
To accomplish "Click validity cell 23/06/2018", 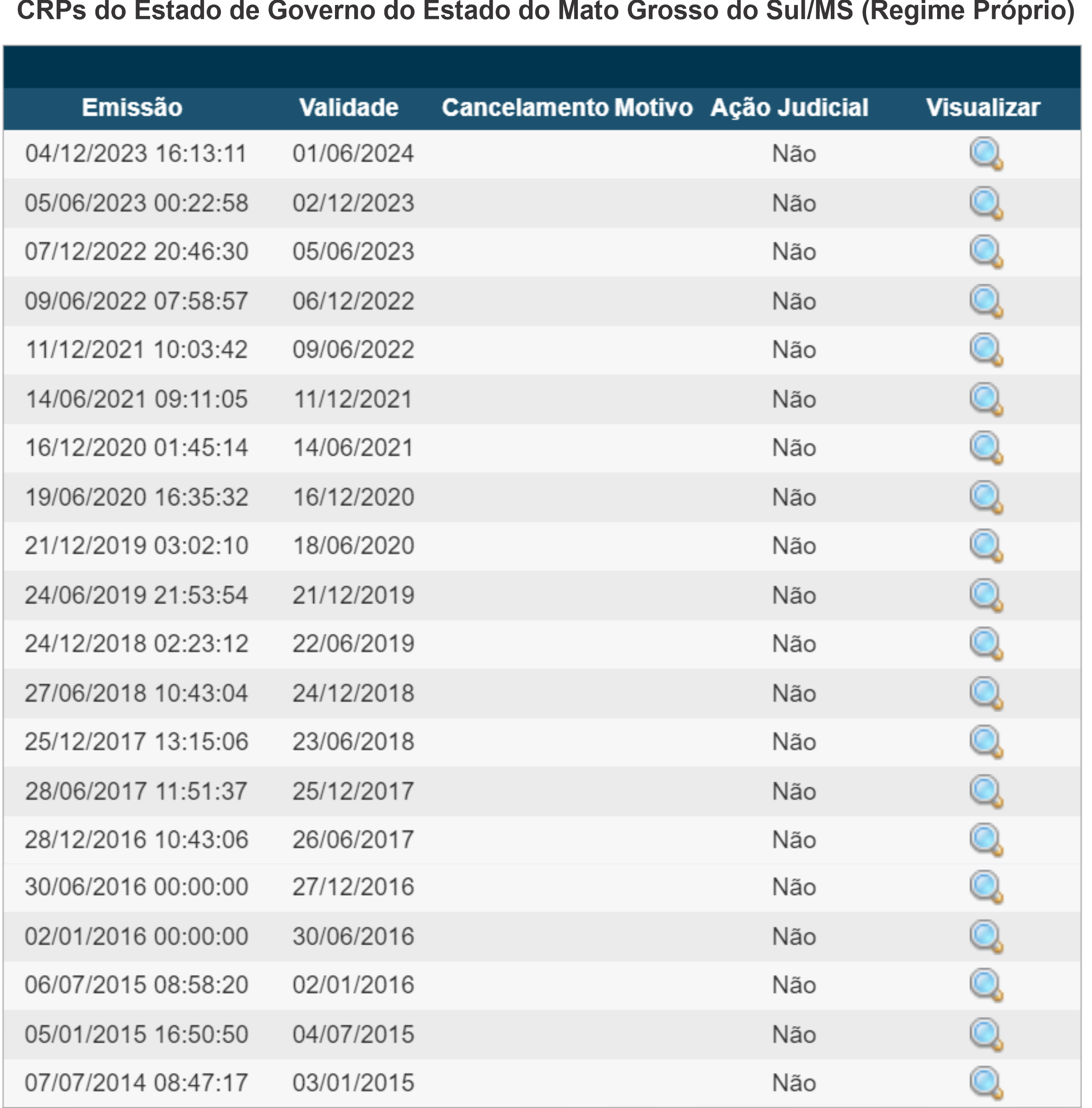I will coord(353,742).
